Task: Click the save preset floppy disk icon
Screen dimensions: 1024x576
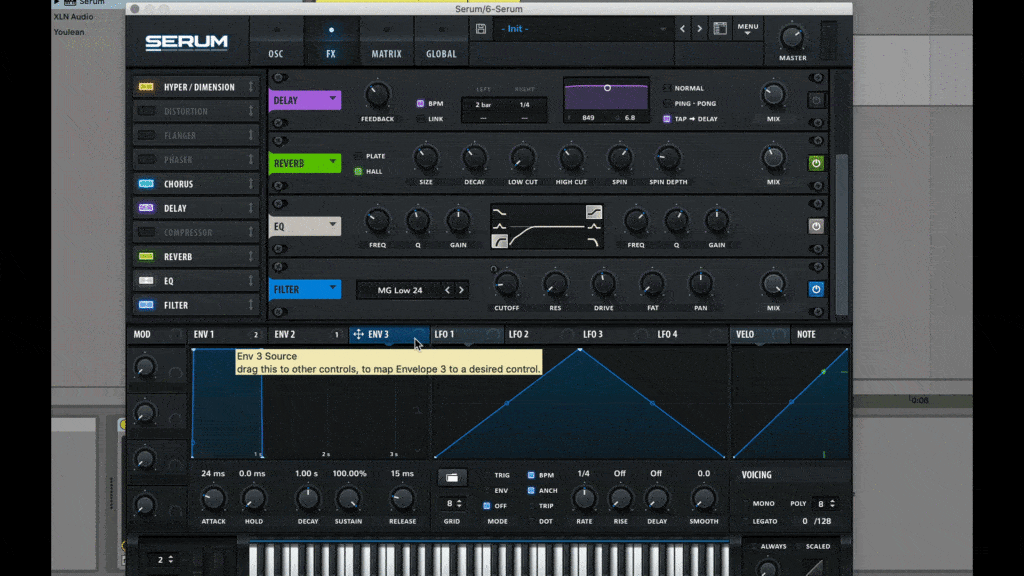Action: point(481,29)
